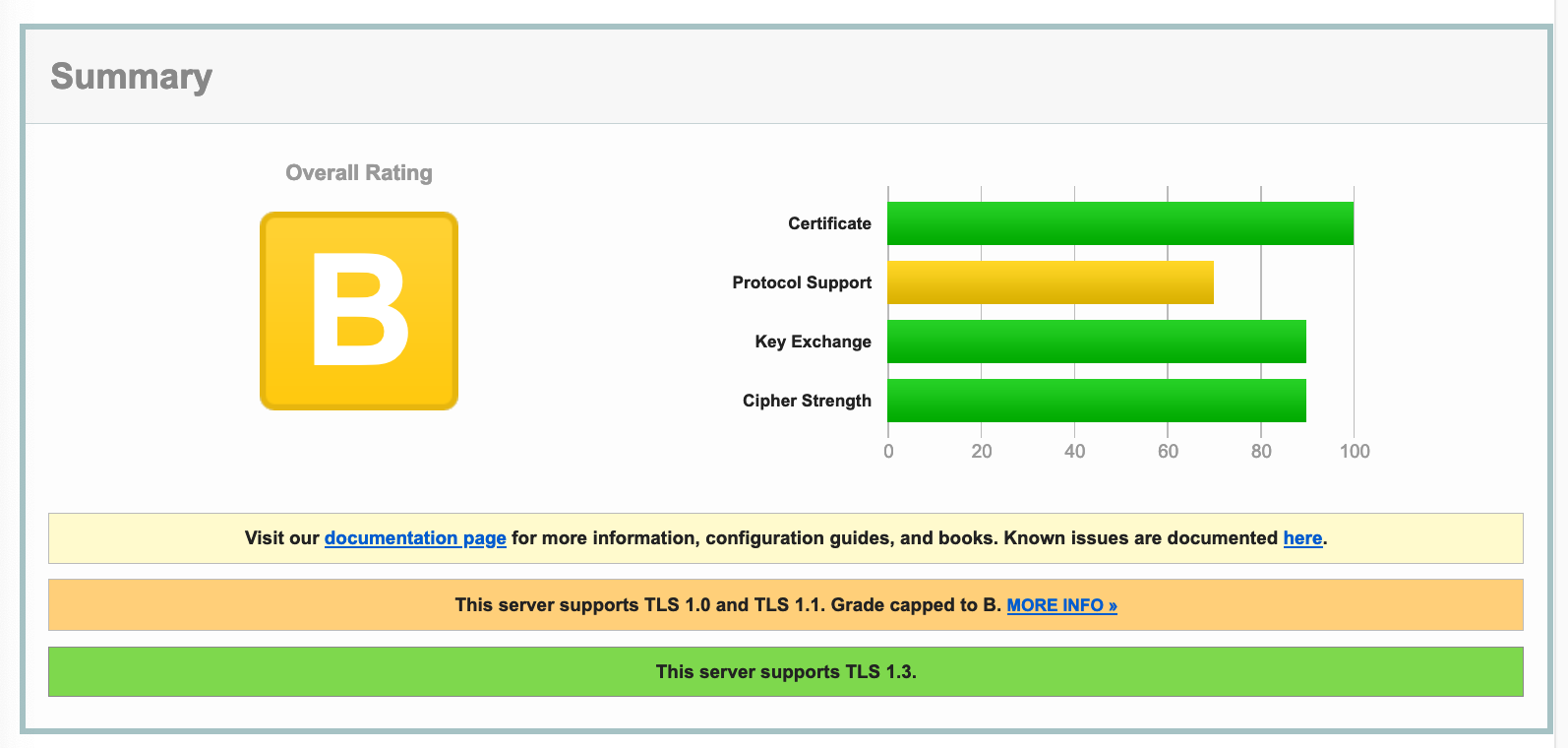Click the 0 axis label on the chart
The image size is (1568, 748).
coord(888,452)
